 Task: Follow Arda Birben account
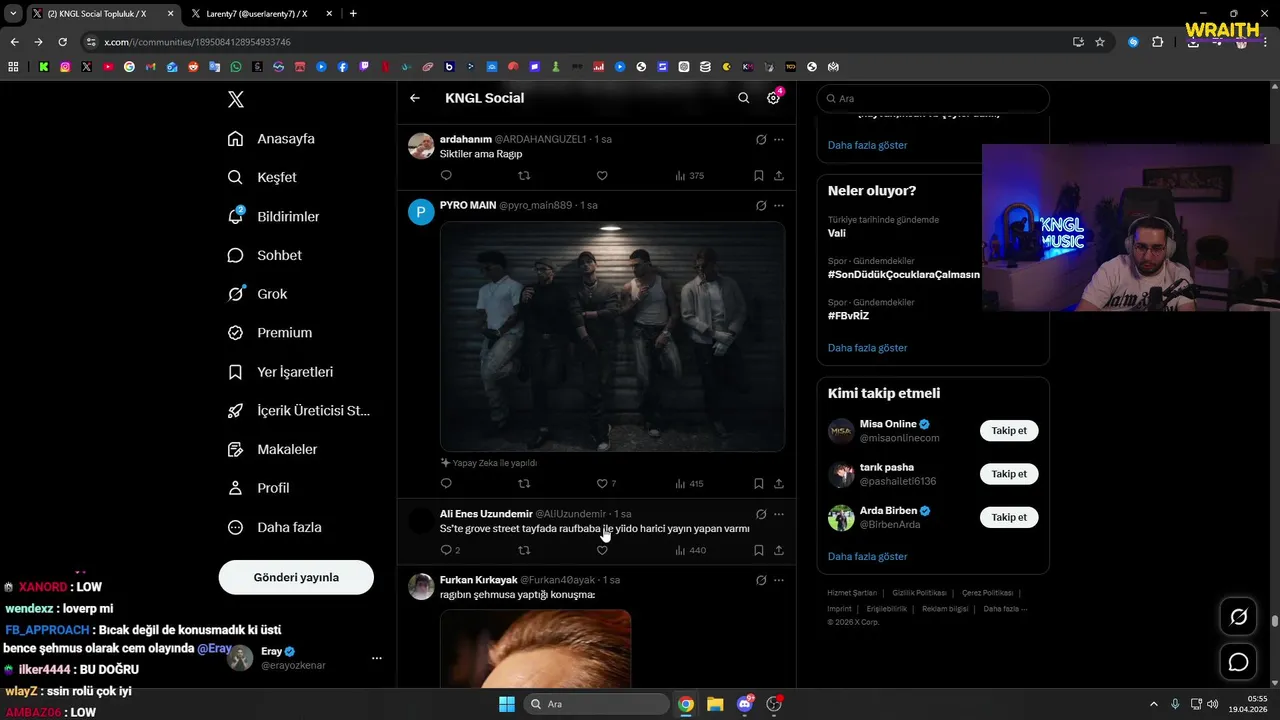tap(1009, 517)
